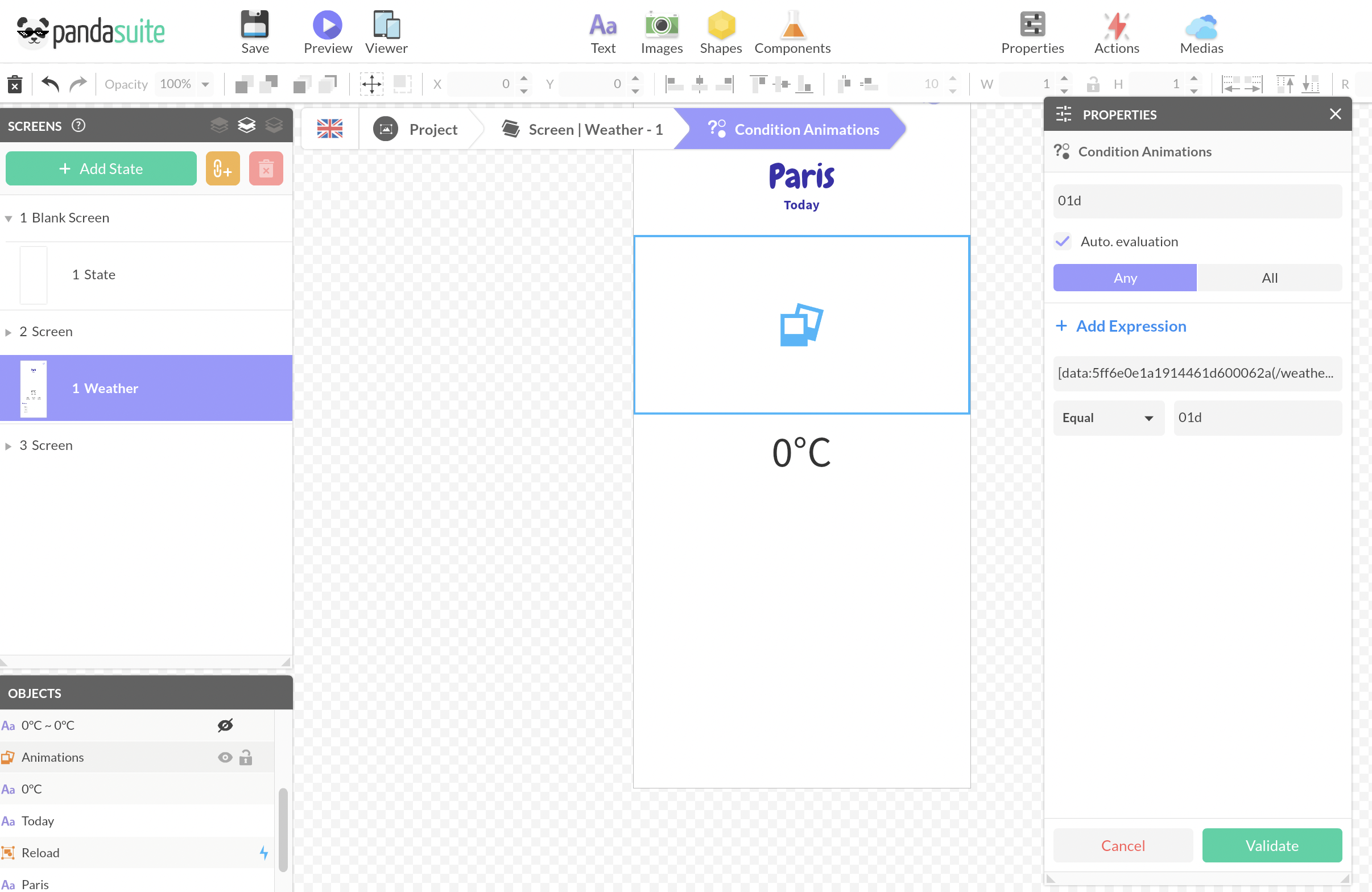The height and width of the screenshot is (892, 1372).
Task: Click Add Expression link
Action: click(1120, 326)
